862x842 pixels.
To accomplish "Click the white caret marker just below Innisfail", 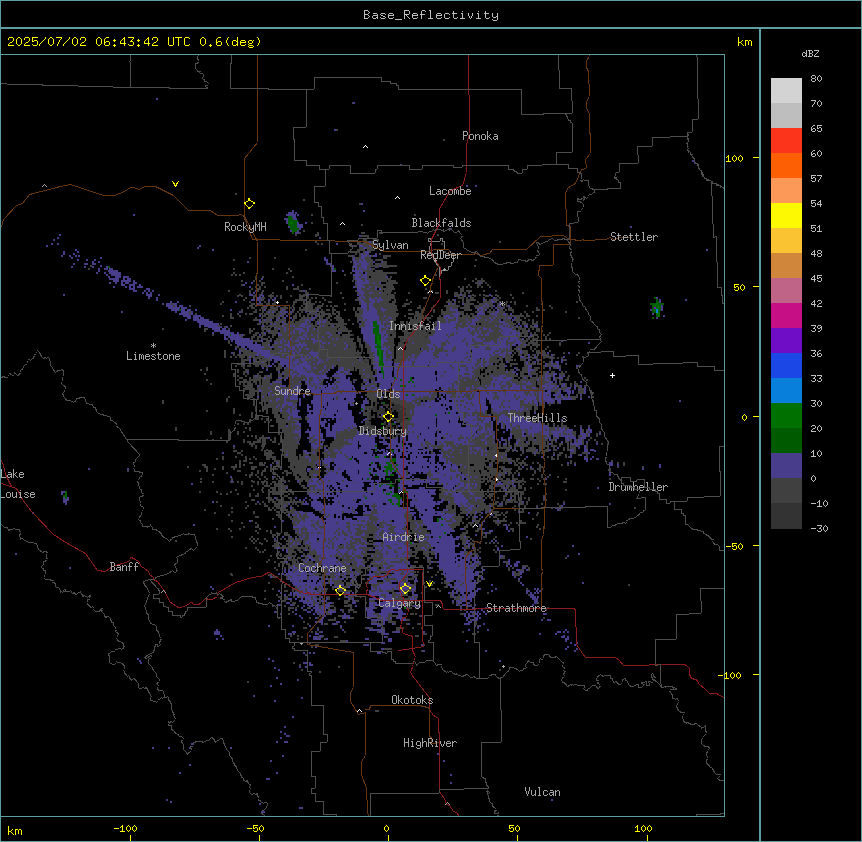I will point(400,348).
